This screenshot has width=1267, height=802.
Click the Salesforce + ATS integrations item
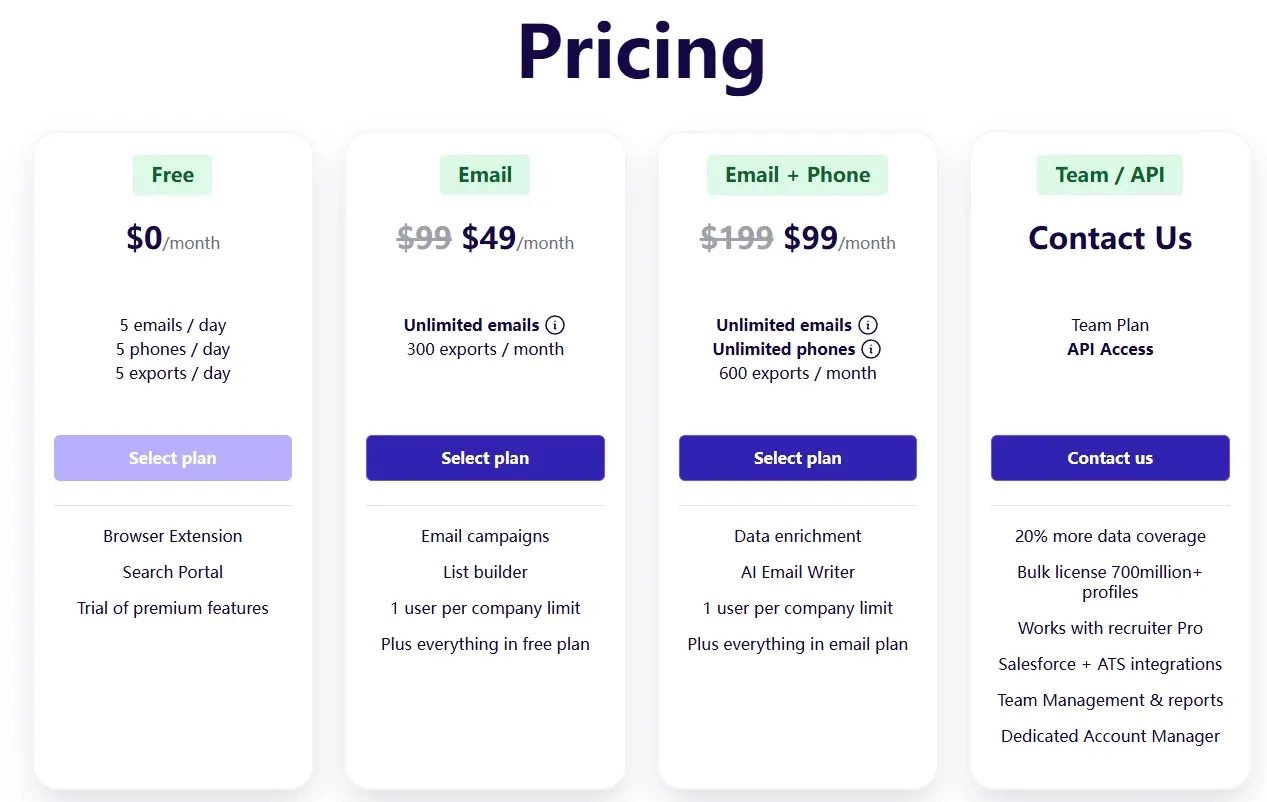click(1110, 664)
